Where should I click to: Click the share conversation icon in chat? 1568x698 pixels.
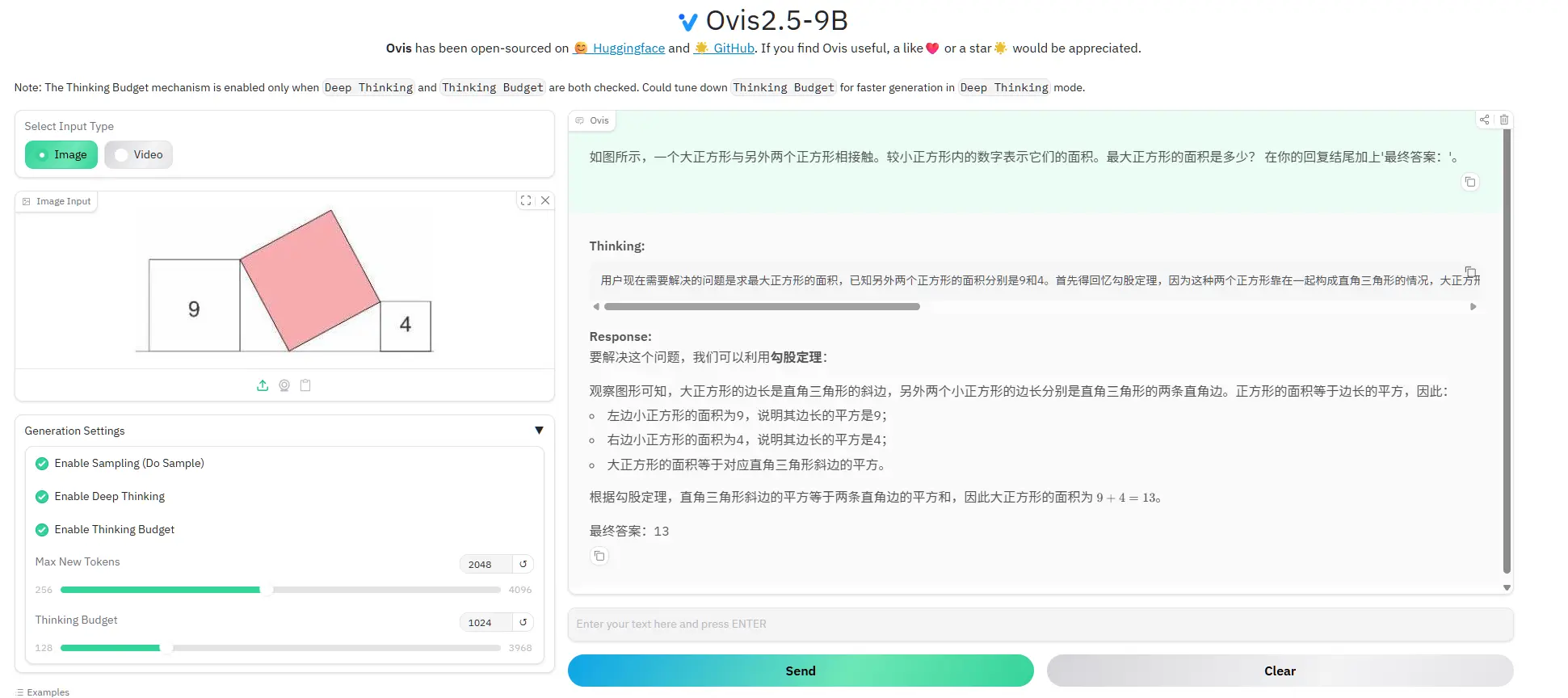(x=1484, y=120)
